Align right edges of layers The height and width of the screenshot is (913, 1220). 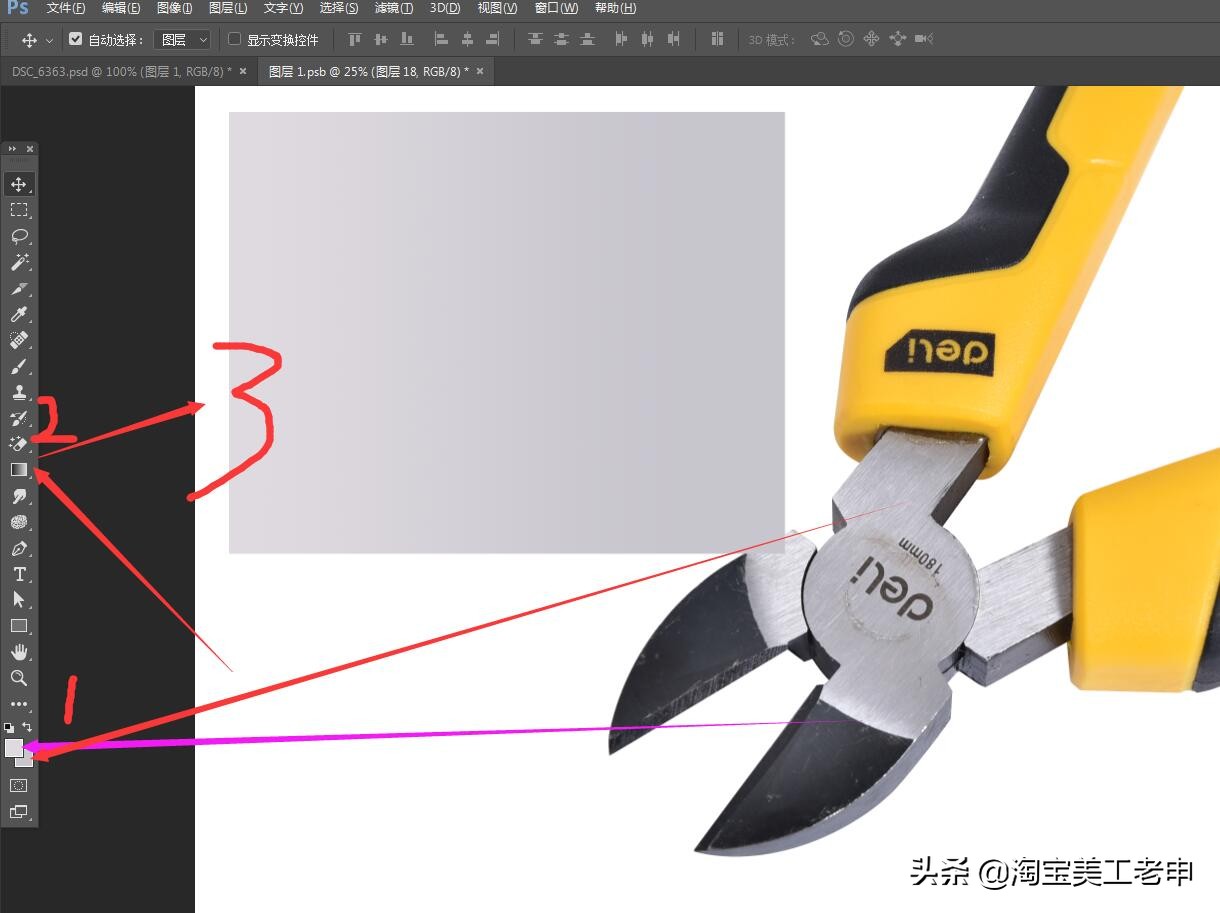(x=492, y=39)
